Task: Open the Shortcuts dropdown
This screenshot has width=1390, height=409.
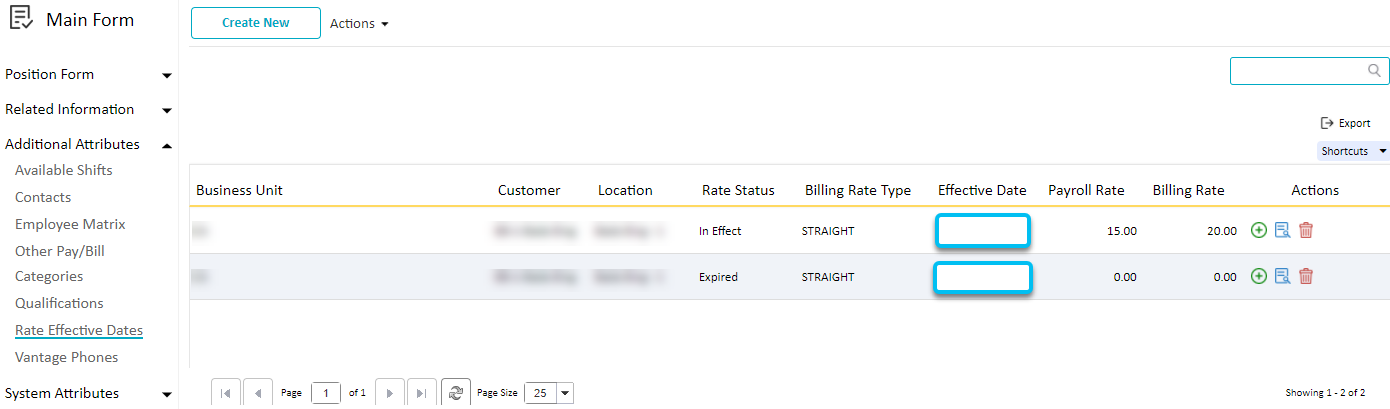Action: [1353, 151]
